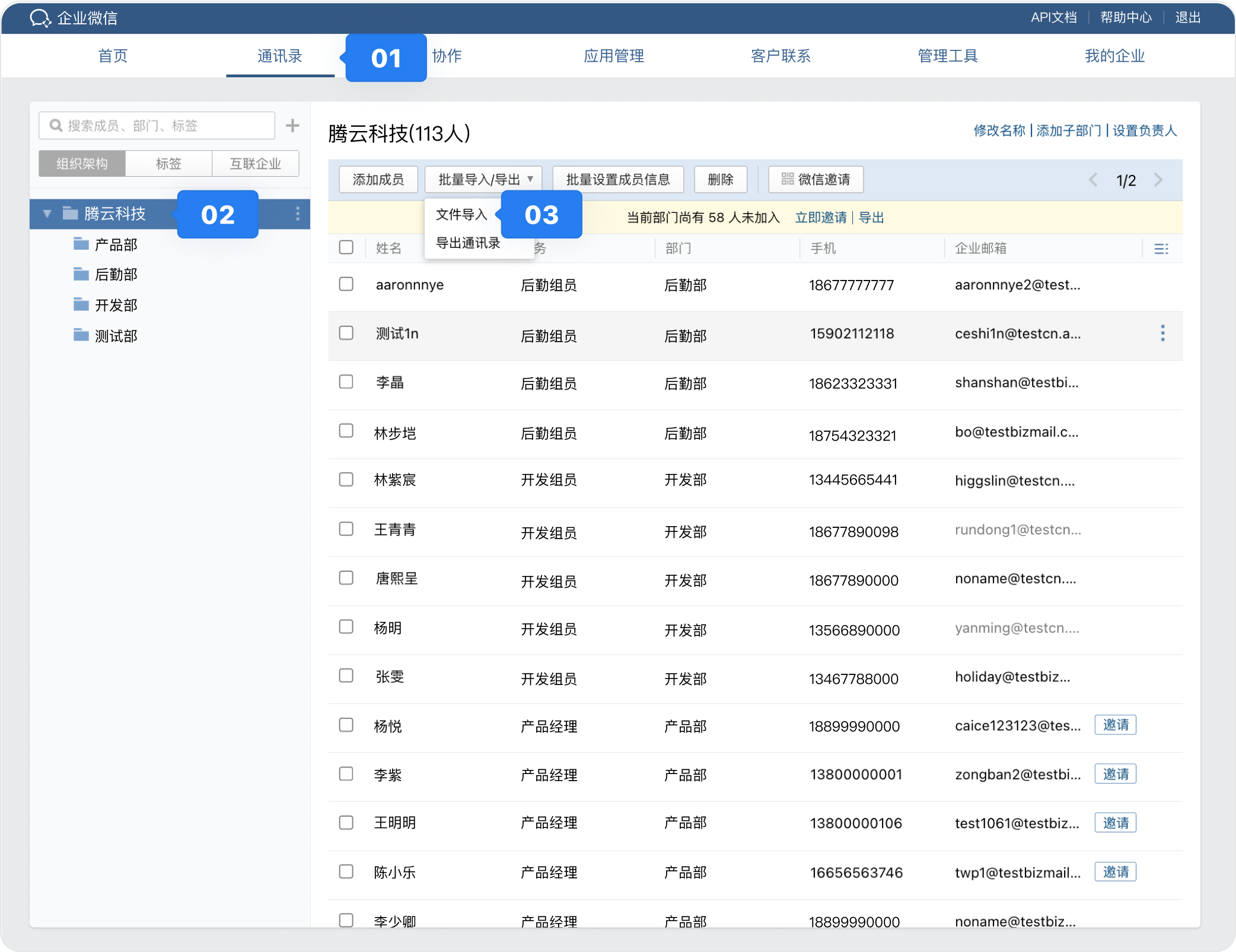1236x952 pixels.
Task: Tick checkbox for aaronnnye row
Action: [346, 284]
